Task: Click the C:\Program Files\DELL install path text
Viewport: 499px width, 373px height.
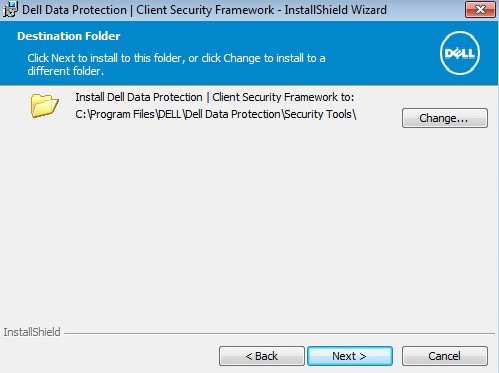Action: tap(216, 114)
